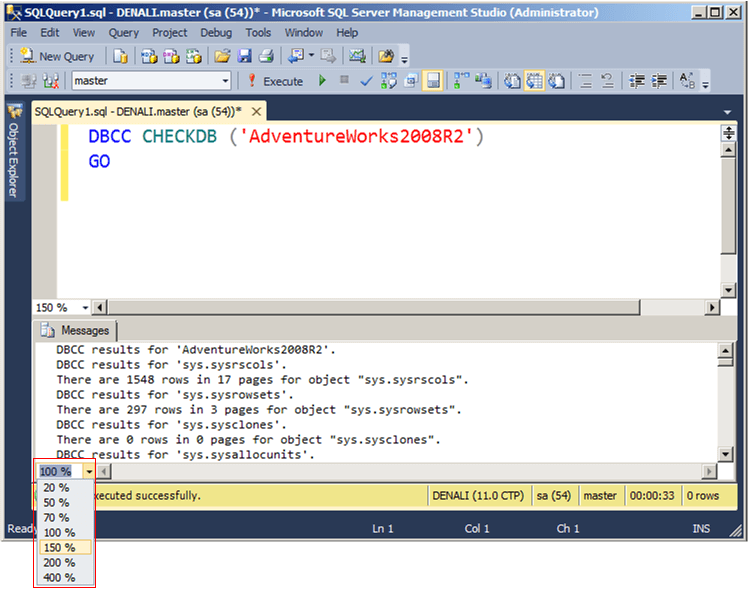Open Database Engine Query icon

click(120, 56)
